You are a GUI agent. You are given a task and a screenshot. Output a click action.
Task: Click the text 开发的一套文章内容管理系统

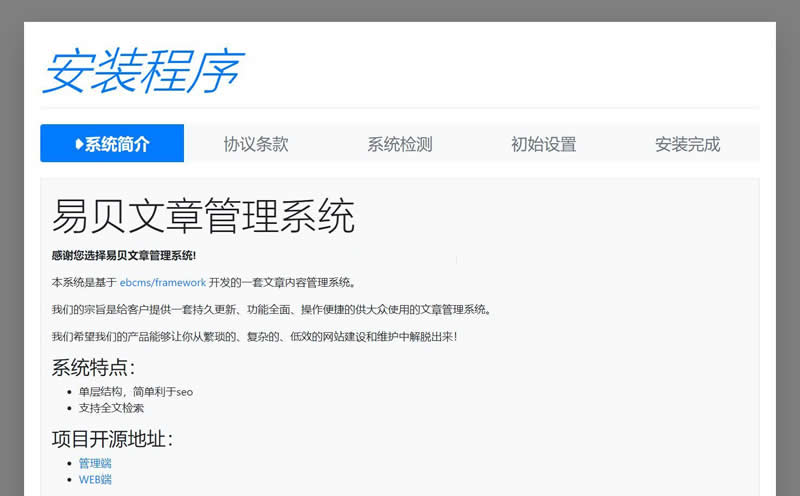pos(282,283)
